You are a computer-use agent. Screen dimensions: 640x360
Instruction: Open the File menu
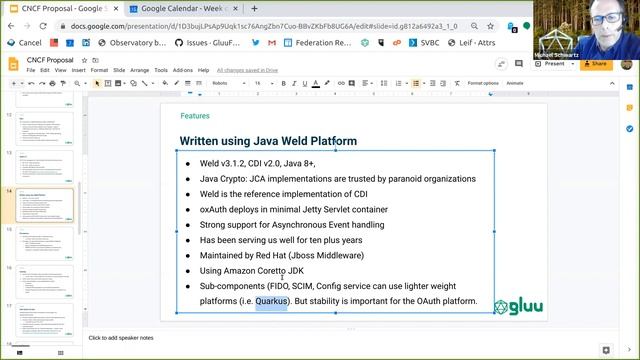coord(31,70)
